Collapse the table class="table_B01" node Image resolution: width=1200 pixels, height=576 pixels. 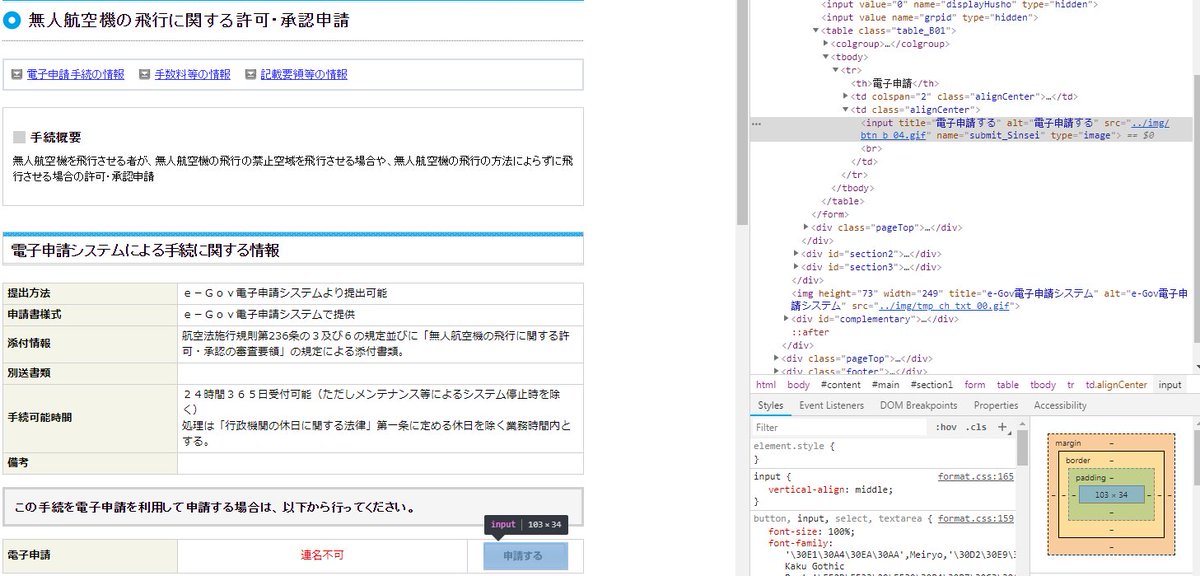point(816,31)
